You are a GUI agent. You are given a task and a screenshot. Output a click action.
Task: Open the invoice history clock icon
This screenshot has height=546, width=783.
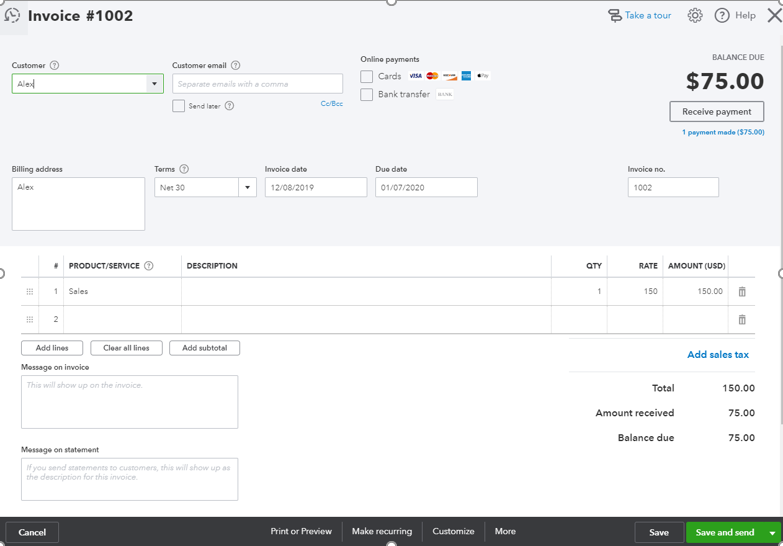click(13, 16)
